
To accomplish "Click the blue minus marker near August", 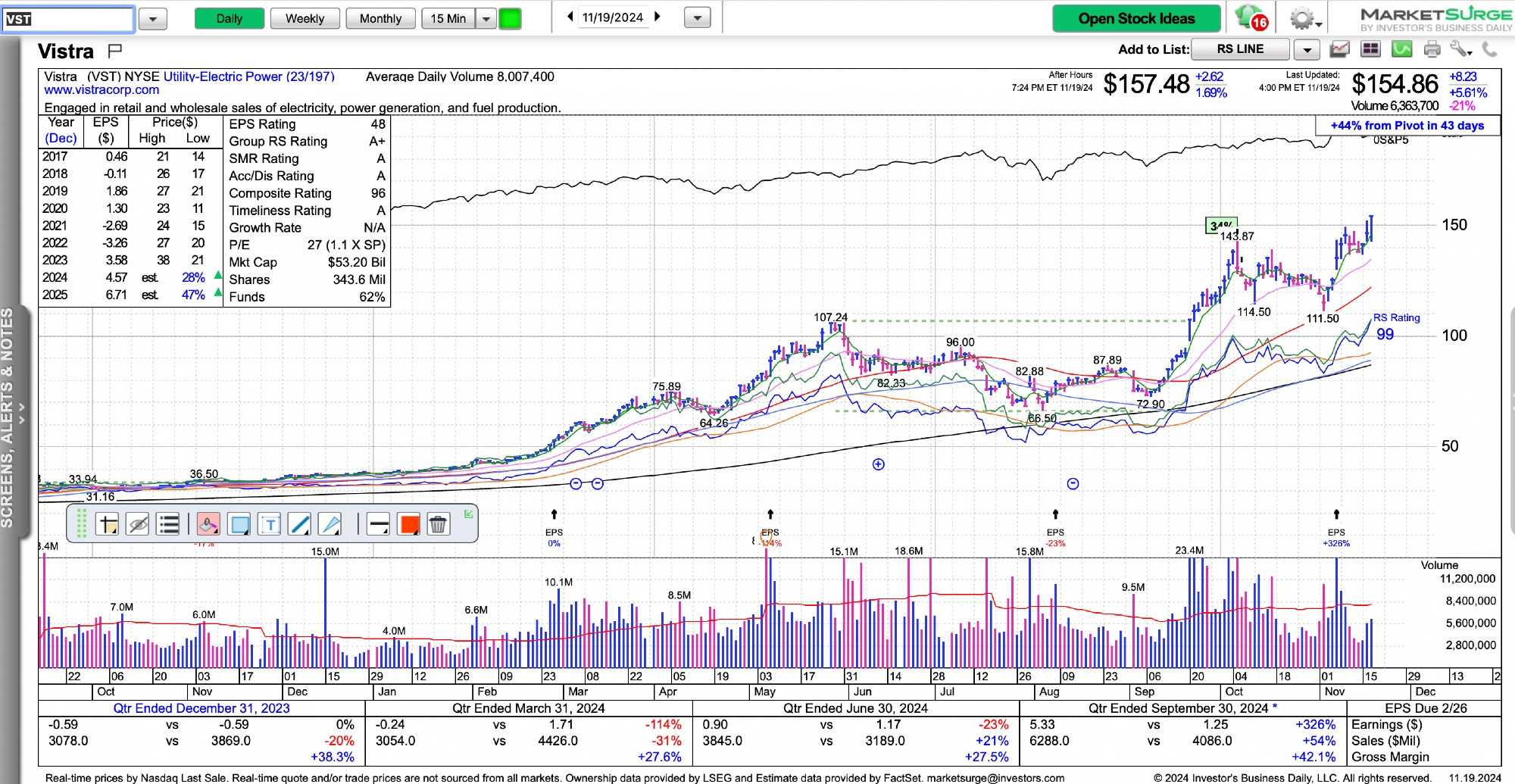I will pyautogui.click(x=1073, y=483).
